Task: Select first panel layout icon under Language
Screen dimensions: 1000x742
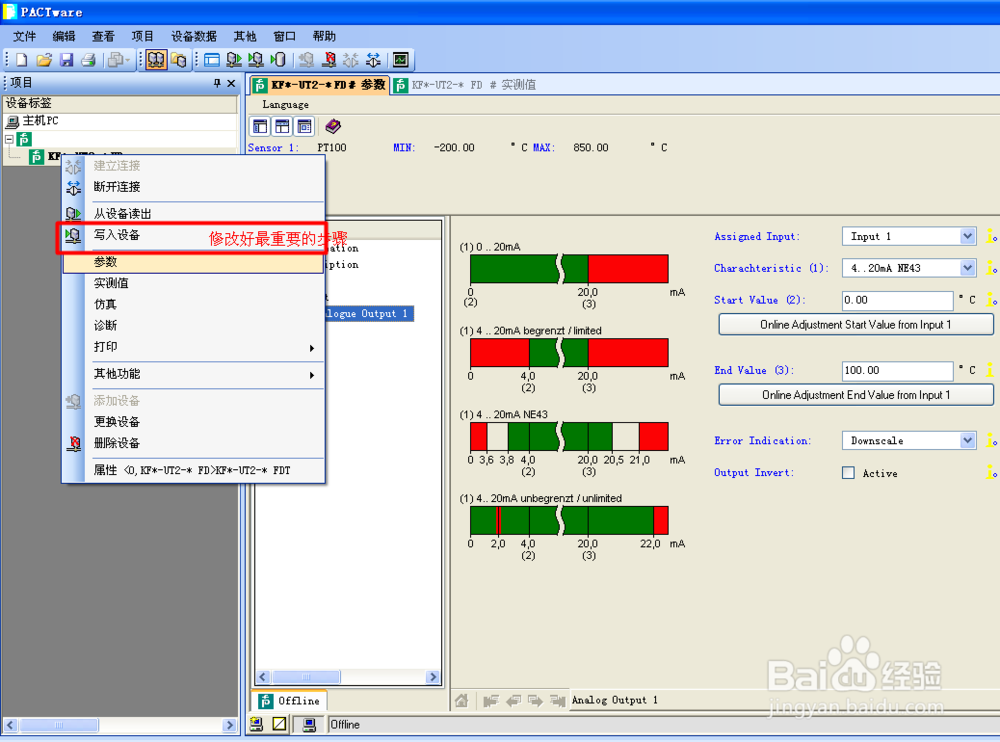Action: 260,126
